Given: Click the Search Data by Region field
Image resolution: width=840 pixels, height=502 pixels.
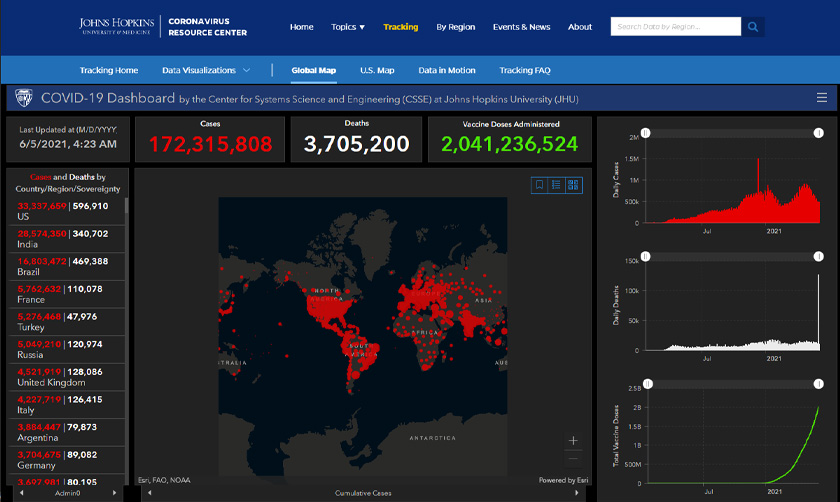Looking at the screenshot, I should (675, 27).
